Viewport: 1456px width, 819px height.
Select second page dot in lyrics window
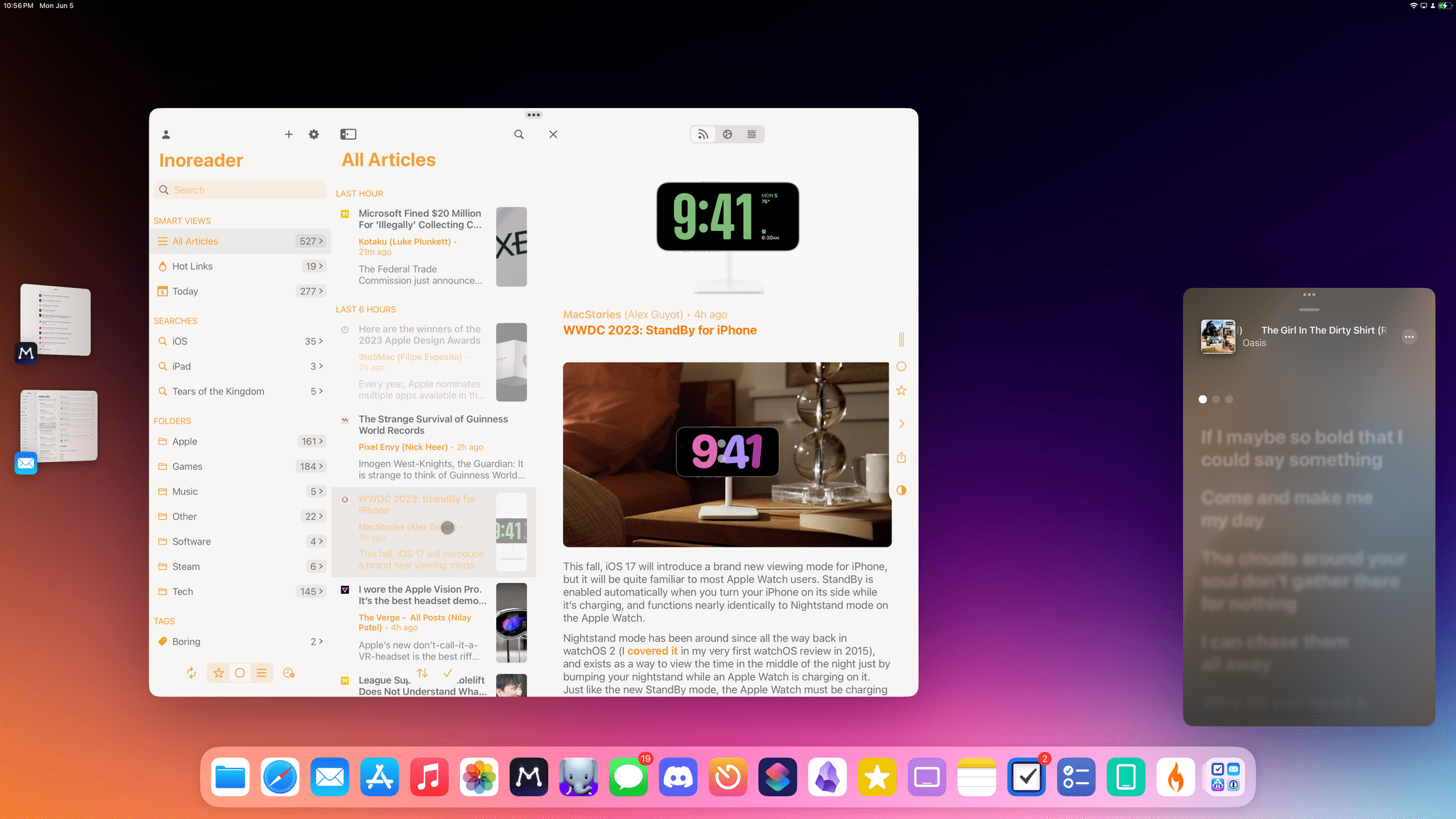[1216, 400]
